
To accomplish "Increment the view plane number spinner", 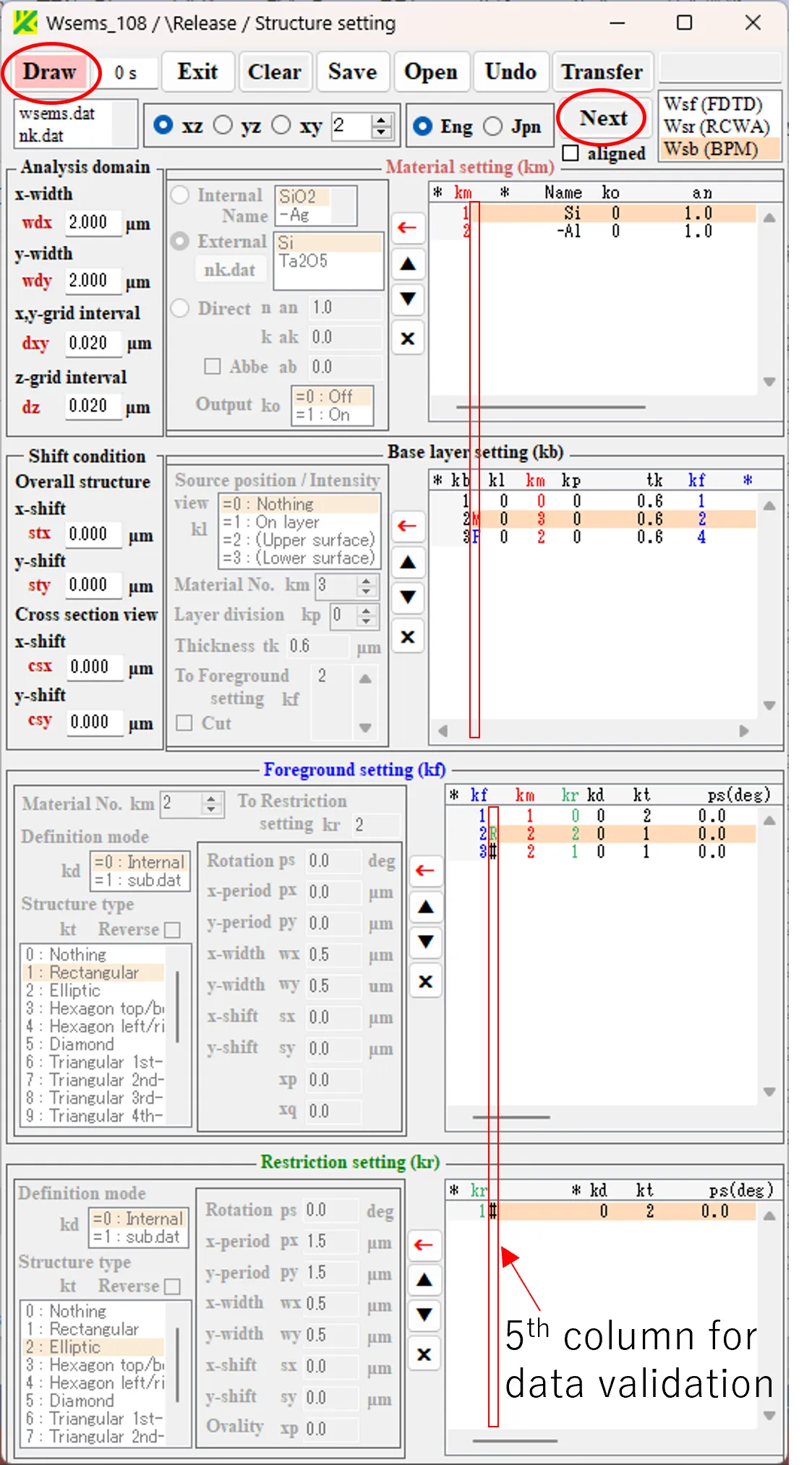I will coord(381,120).
